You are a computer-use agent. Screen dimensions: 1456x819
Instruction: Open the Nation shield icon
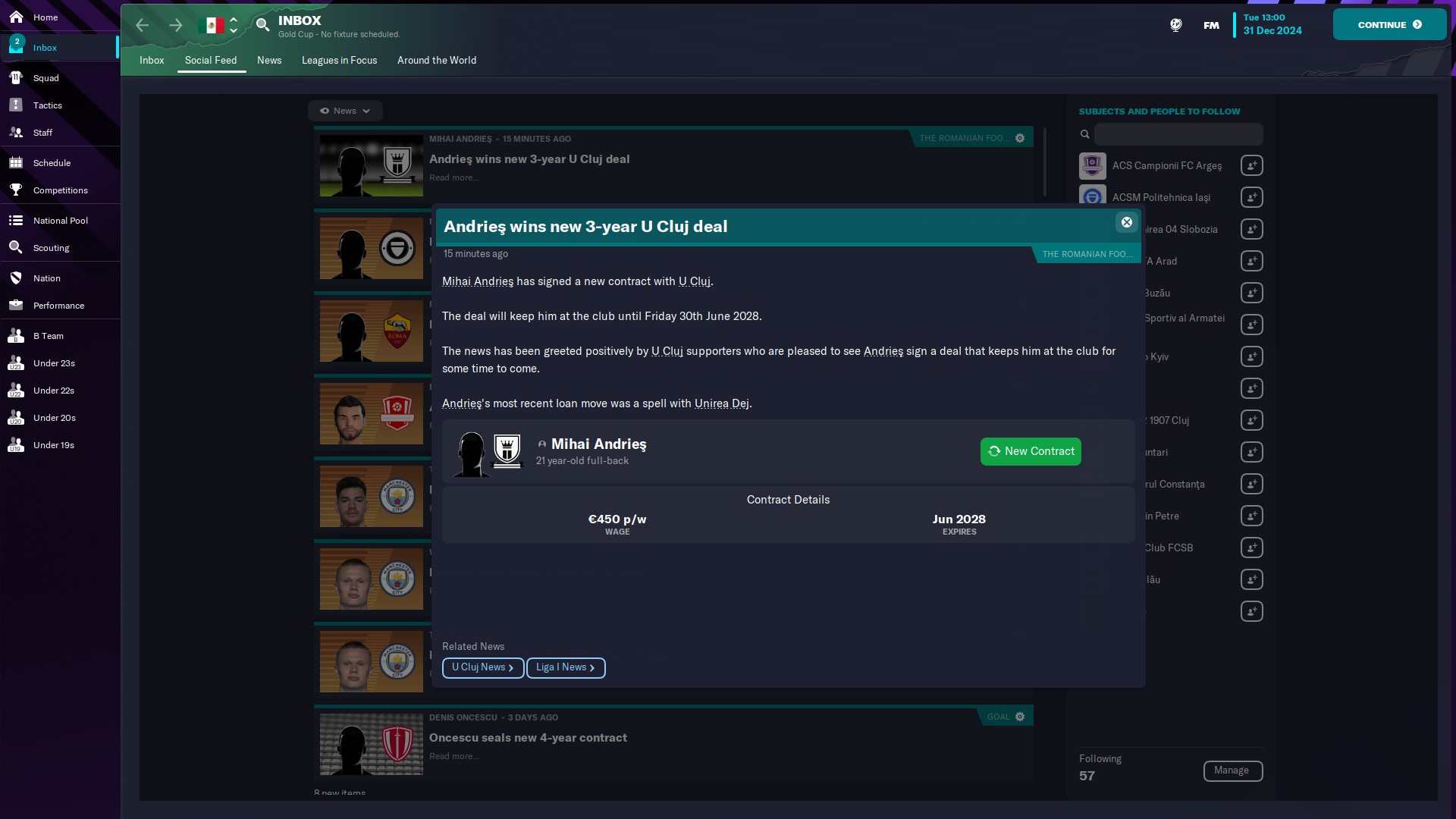pos(16,278)
